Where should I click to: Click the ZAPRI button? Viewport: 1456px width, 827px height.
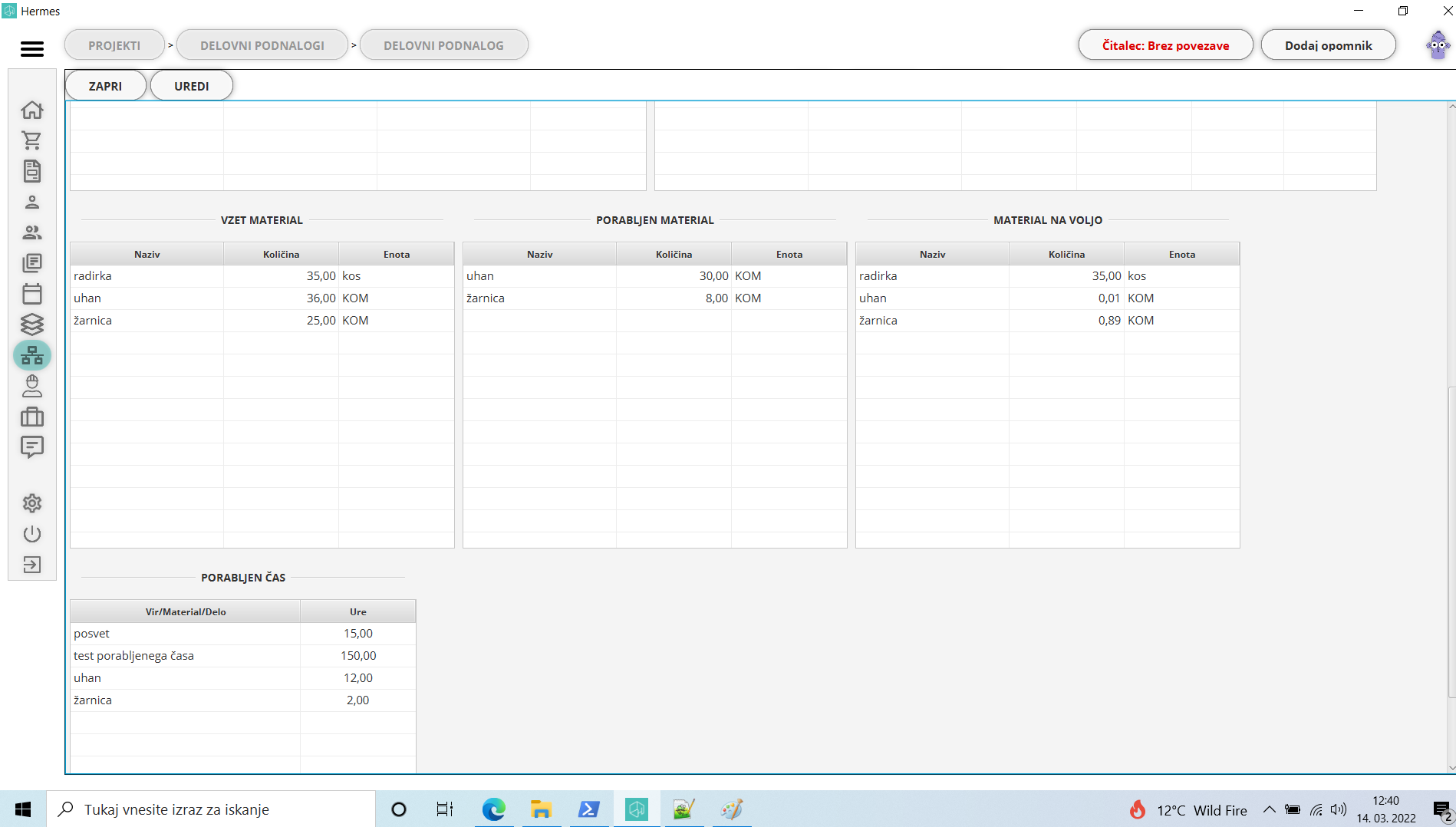click(105, 86)
